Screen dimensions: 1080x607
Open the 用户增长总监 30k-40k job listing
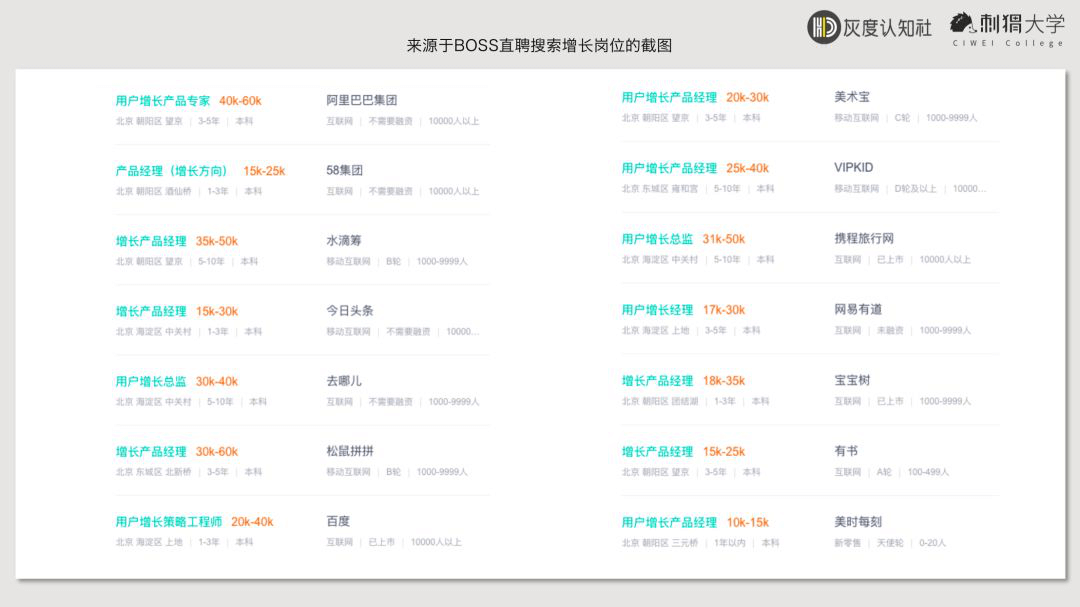(x=151, y=382)
